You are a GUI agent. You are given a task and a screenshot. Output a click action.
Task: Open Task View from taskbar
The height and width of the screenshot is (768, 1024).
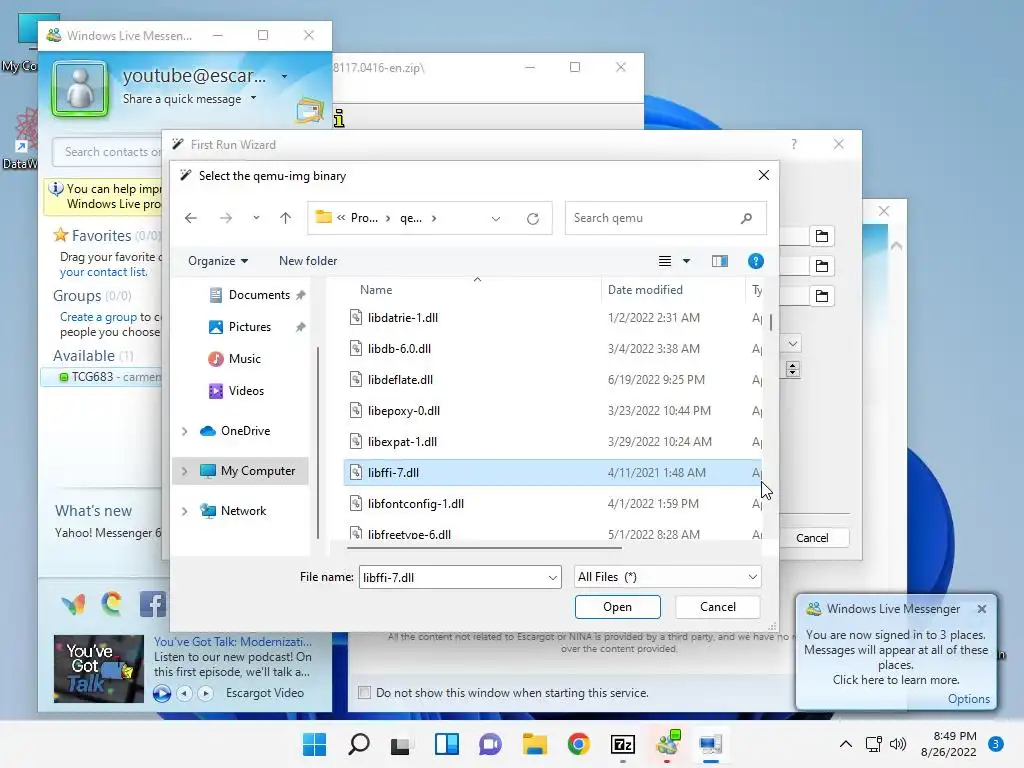[x=400, y=745]
